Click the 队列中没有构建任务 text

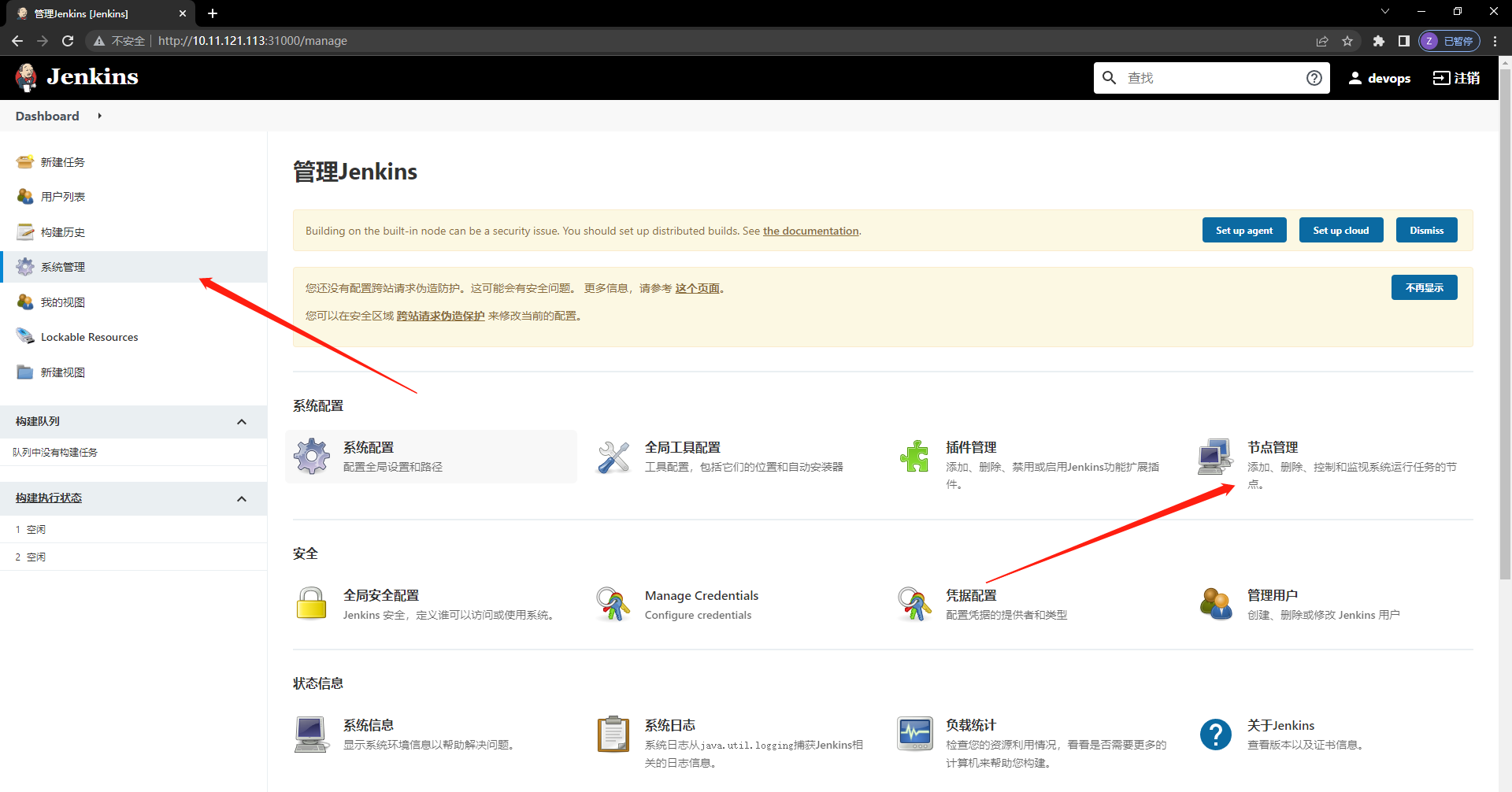(55, 453)
